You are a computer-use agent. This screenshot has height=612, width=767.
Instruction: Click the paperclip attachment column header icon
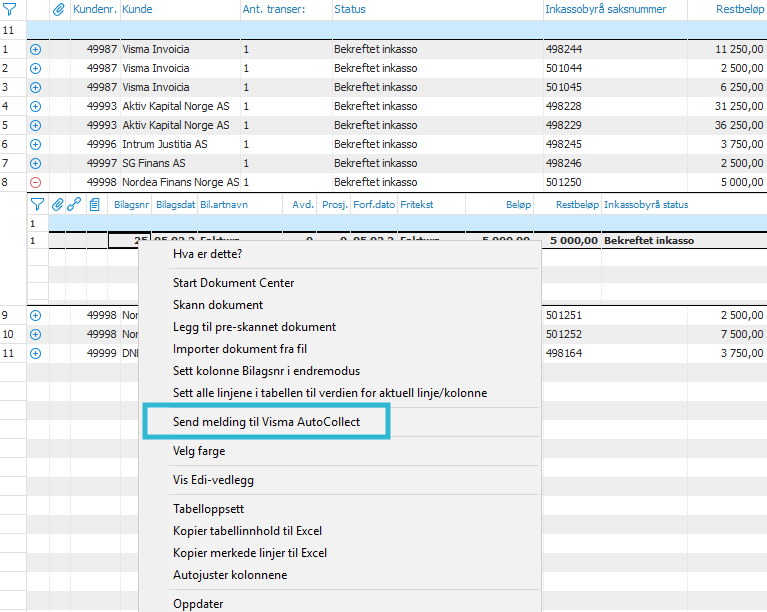click(59, 9)
